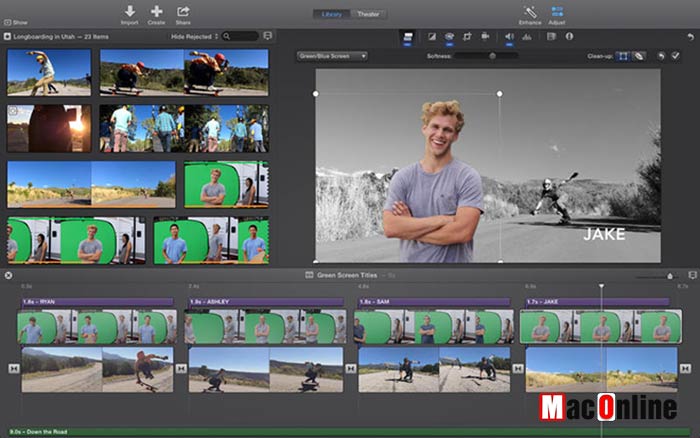The height and width of the screenshot is (438, 700).
Task: Select the clip information icon
Action: (569, 36)
